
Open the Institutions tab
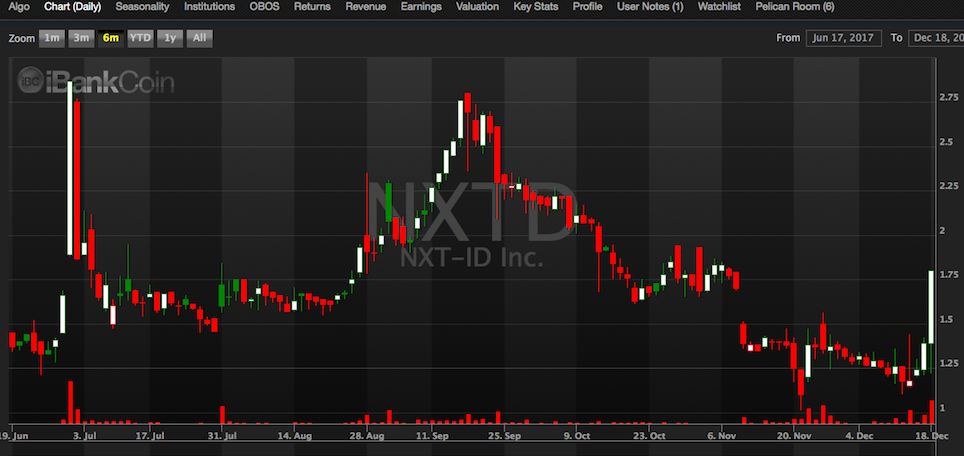tap(209, 7)
